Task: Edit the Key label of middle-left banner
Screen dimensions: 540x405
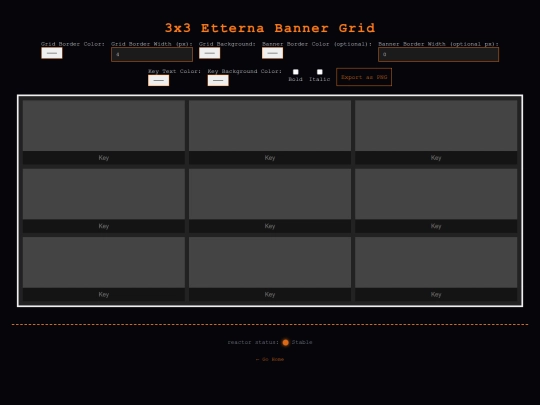Action: pos(104,226)
